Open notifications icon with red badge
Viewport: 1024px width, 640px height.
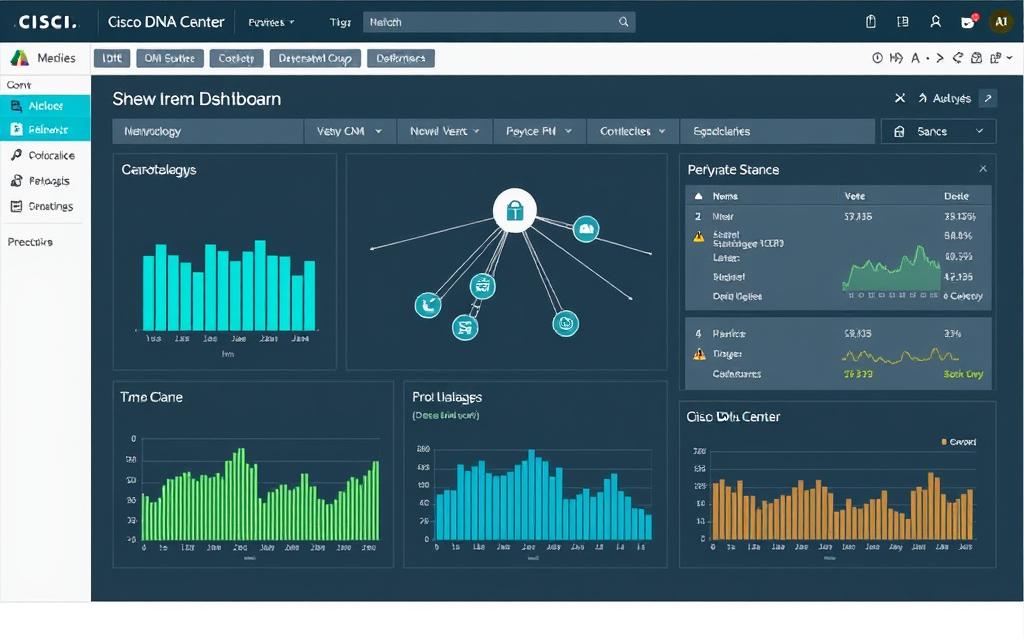point(968,22)
